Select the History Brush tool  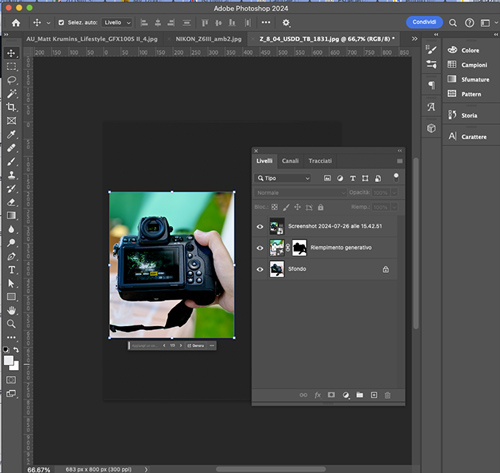(11, 189)
